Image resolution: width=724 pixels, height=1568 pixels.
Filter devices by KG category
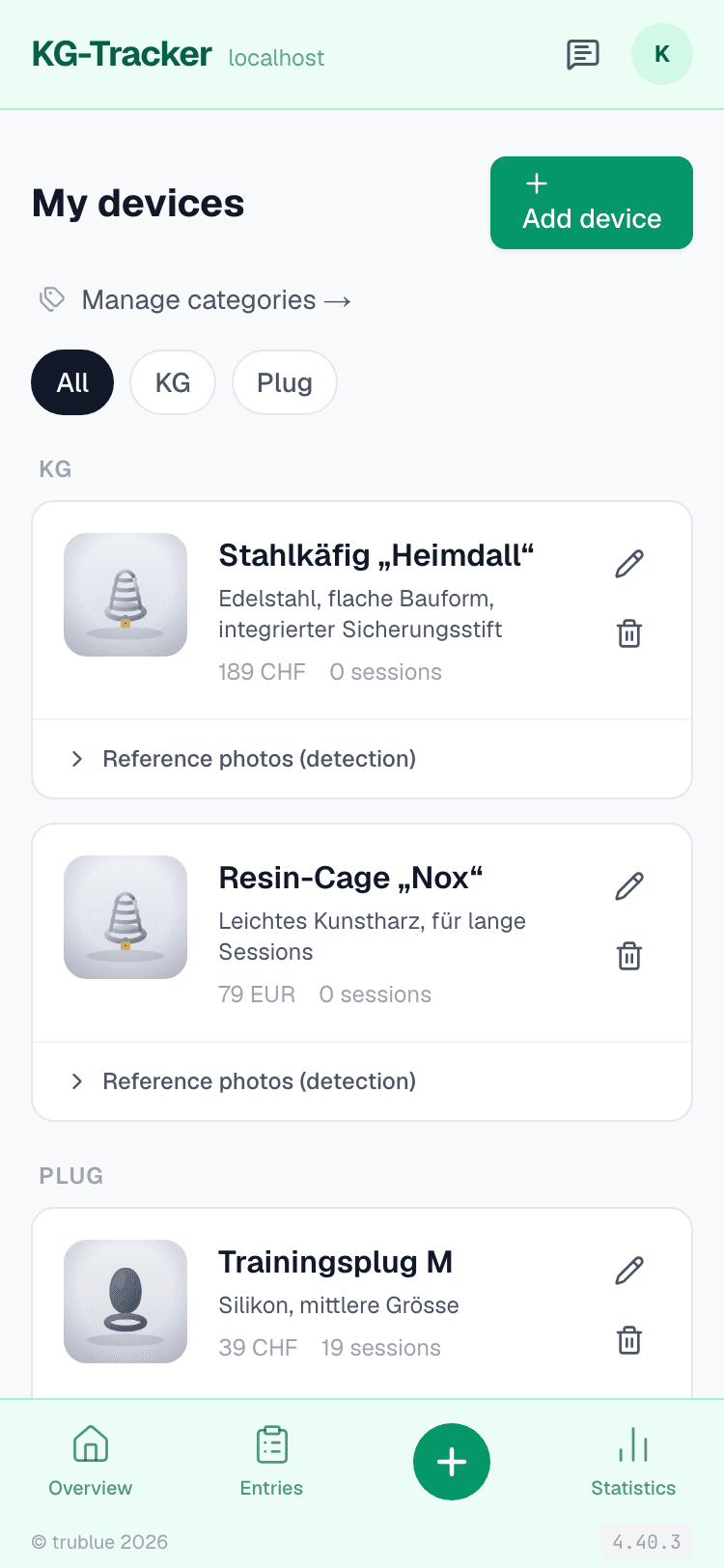click(x=173, y=382)
